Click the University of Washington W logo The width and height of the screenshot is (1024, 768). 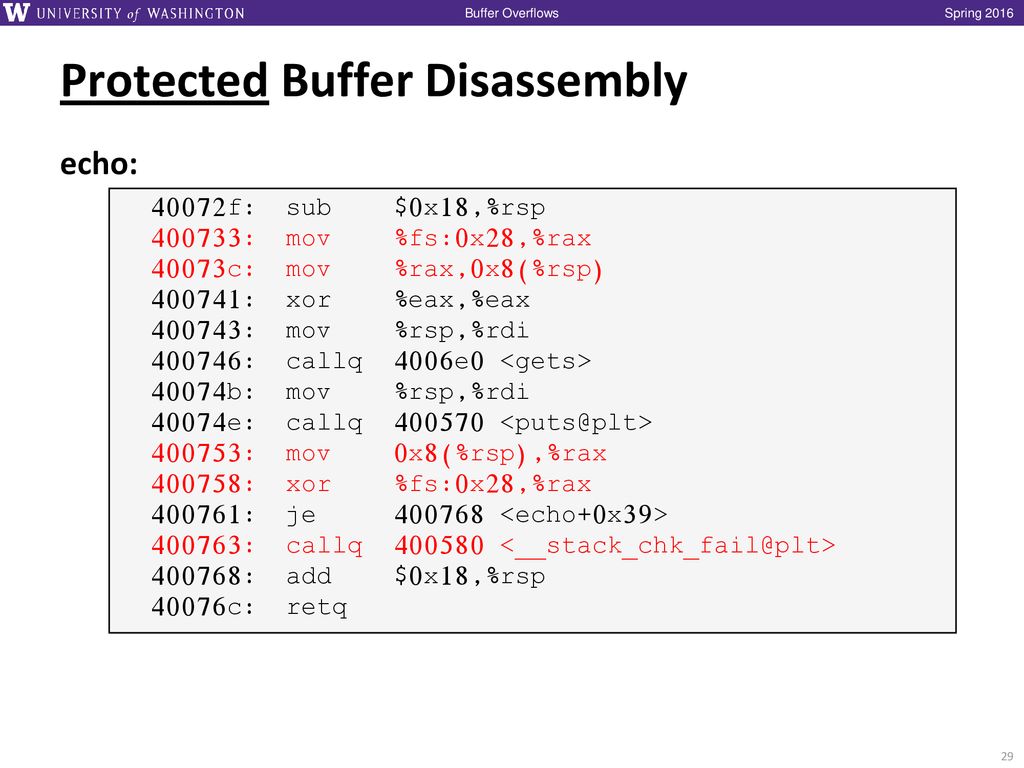point(16,12)
